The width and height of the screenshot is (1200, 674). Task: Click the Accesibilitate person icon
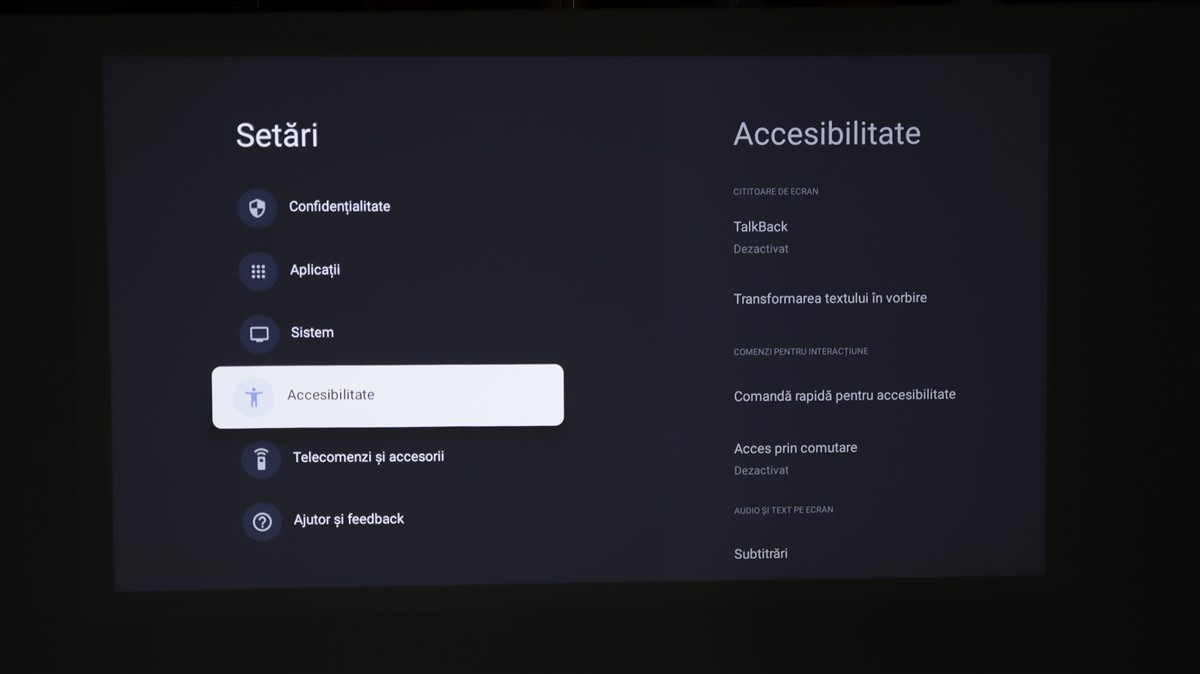pos(254,397)
